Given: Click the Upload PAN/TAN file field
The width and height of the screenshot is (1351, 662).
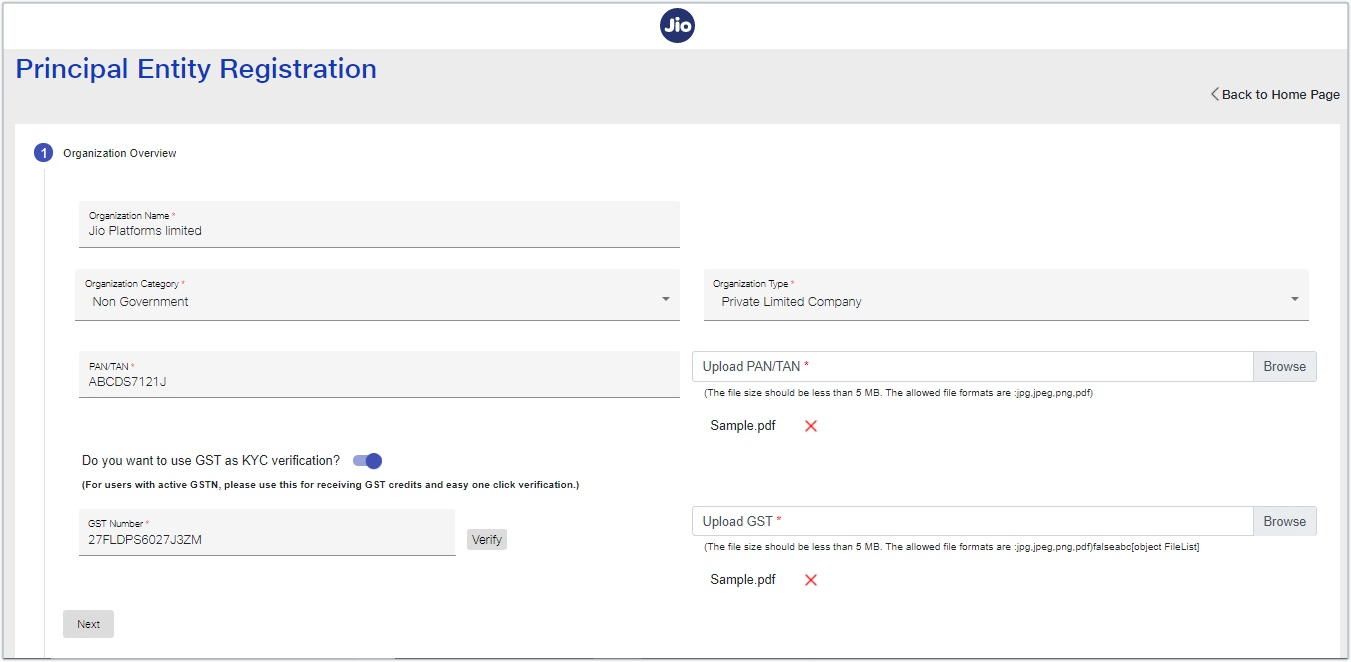Looking at the screenshot, I should click(x=972, y=367).
